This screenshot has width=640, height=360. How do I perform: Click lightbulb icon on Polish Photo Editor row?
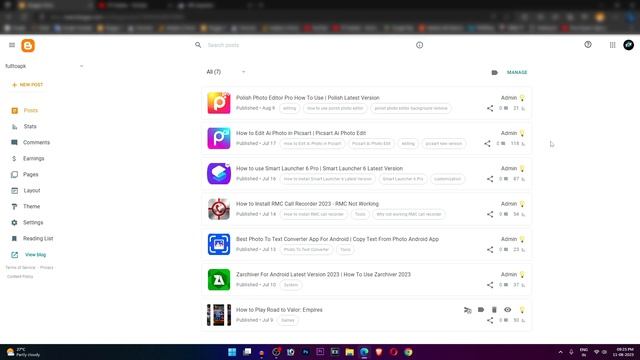point(522,98)
